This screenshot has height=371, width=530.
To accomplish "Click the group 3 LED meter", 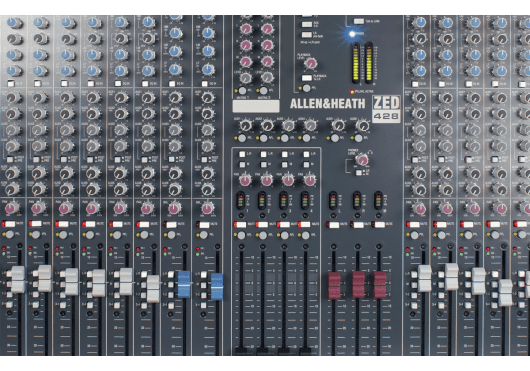I will (x=284, y=200).
